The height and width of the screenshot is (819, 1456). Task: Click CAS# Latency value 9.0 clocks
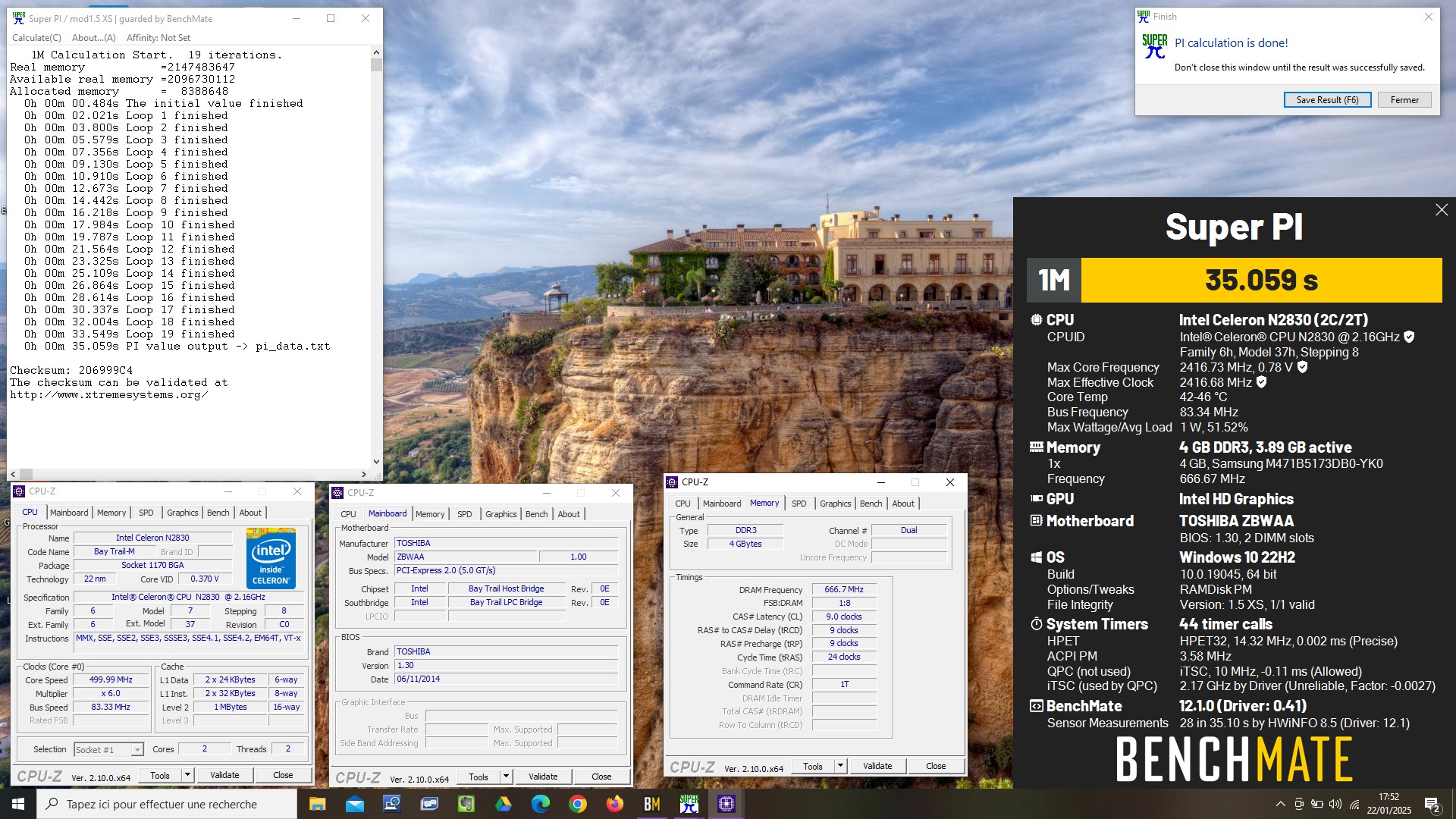click(844, 617)
